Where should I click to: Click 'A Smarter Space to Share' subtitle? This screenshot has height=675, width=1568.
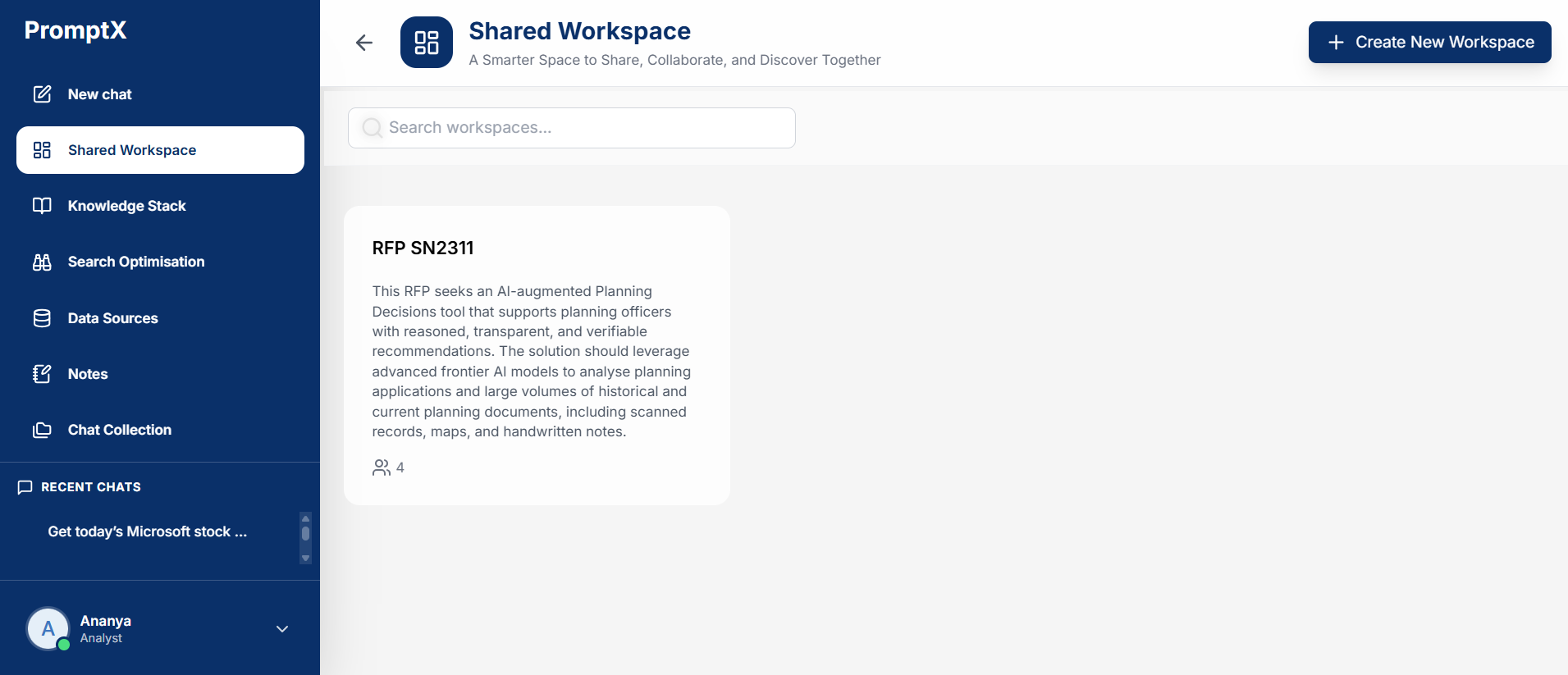click(674, 60)
